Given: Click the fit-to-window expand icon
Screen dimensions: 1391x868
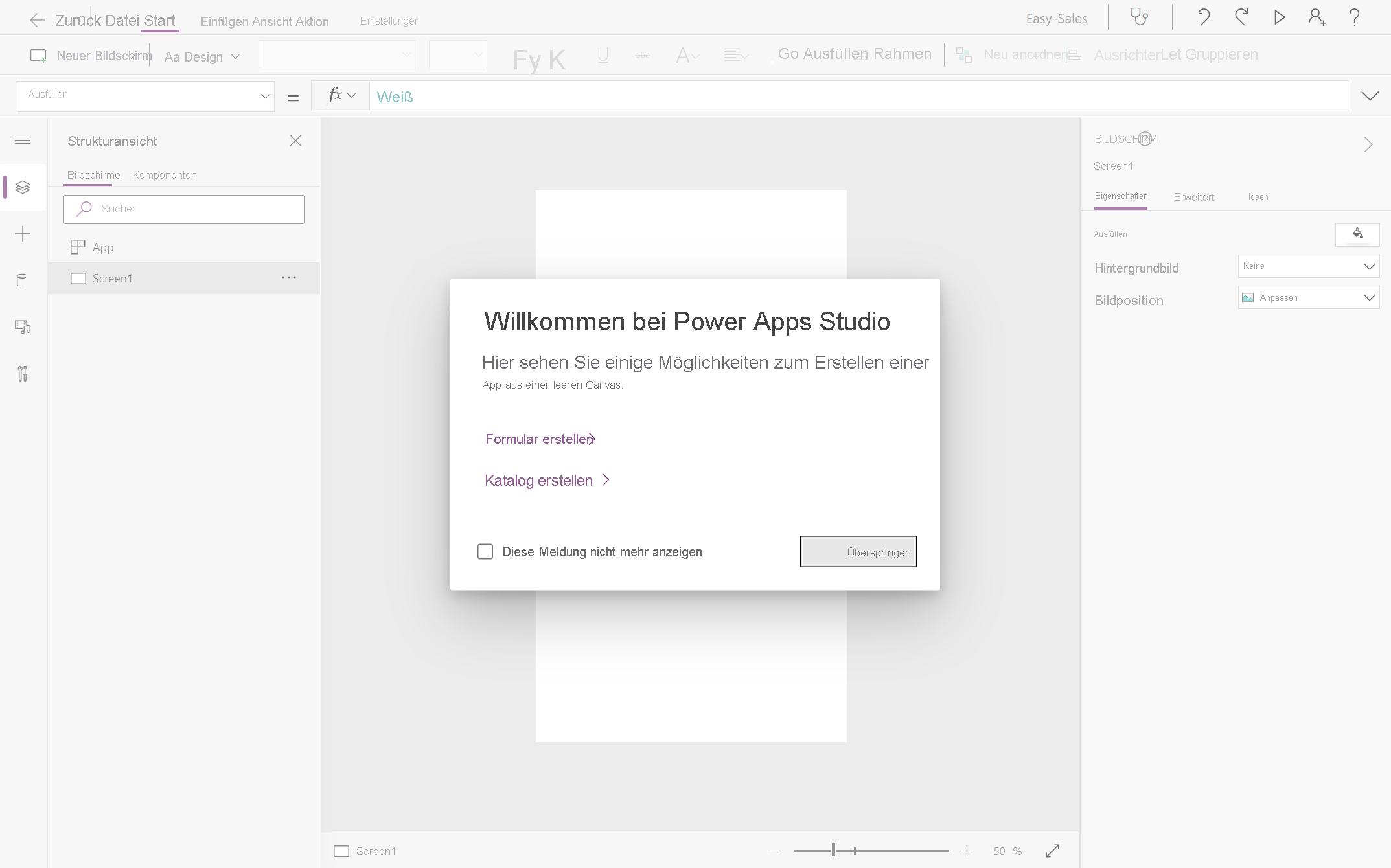Looking at the screenshot, I should pos(1052,851).
